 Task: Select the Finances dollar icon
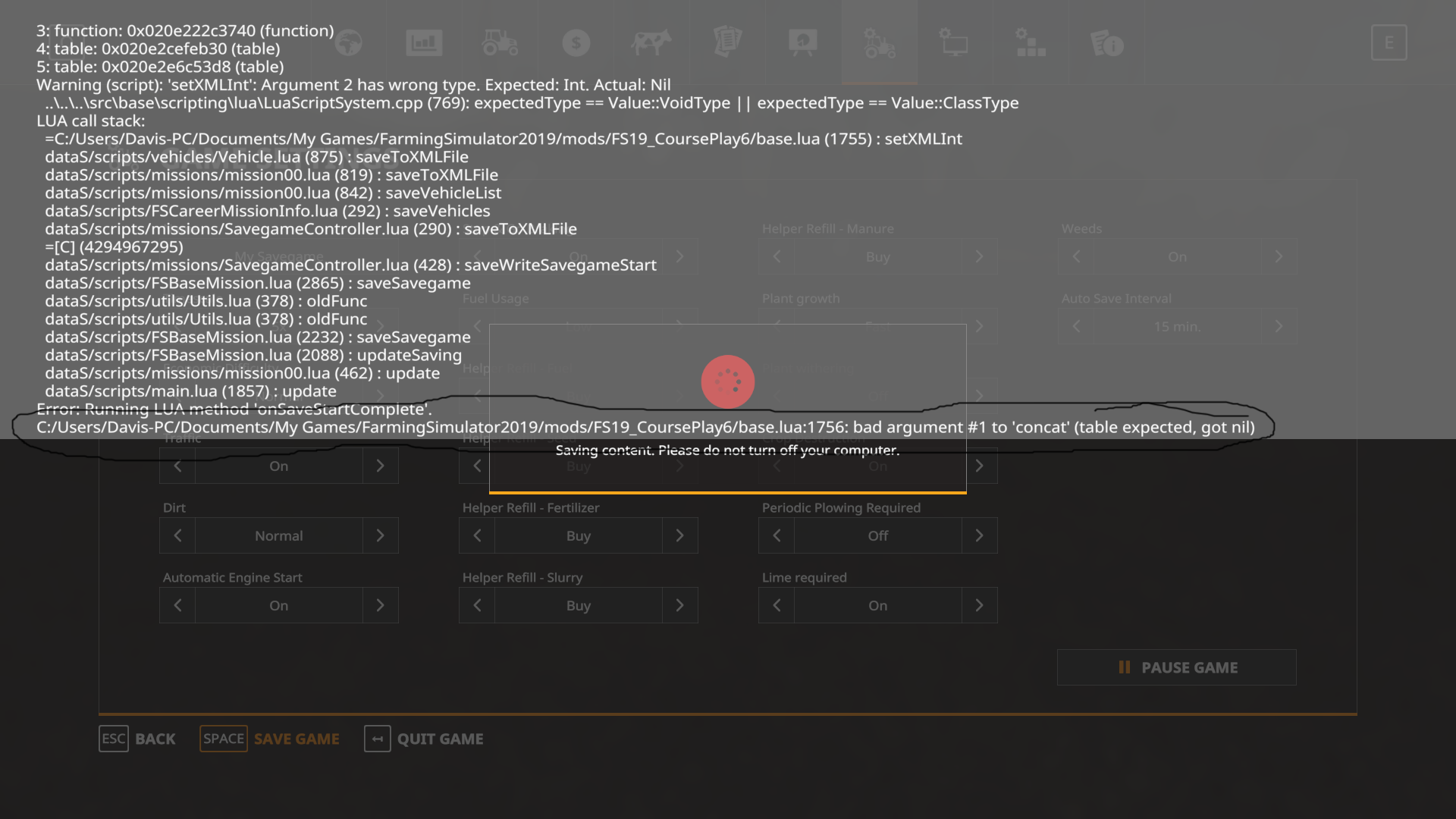pos(576,43)
